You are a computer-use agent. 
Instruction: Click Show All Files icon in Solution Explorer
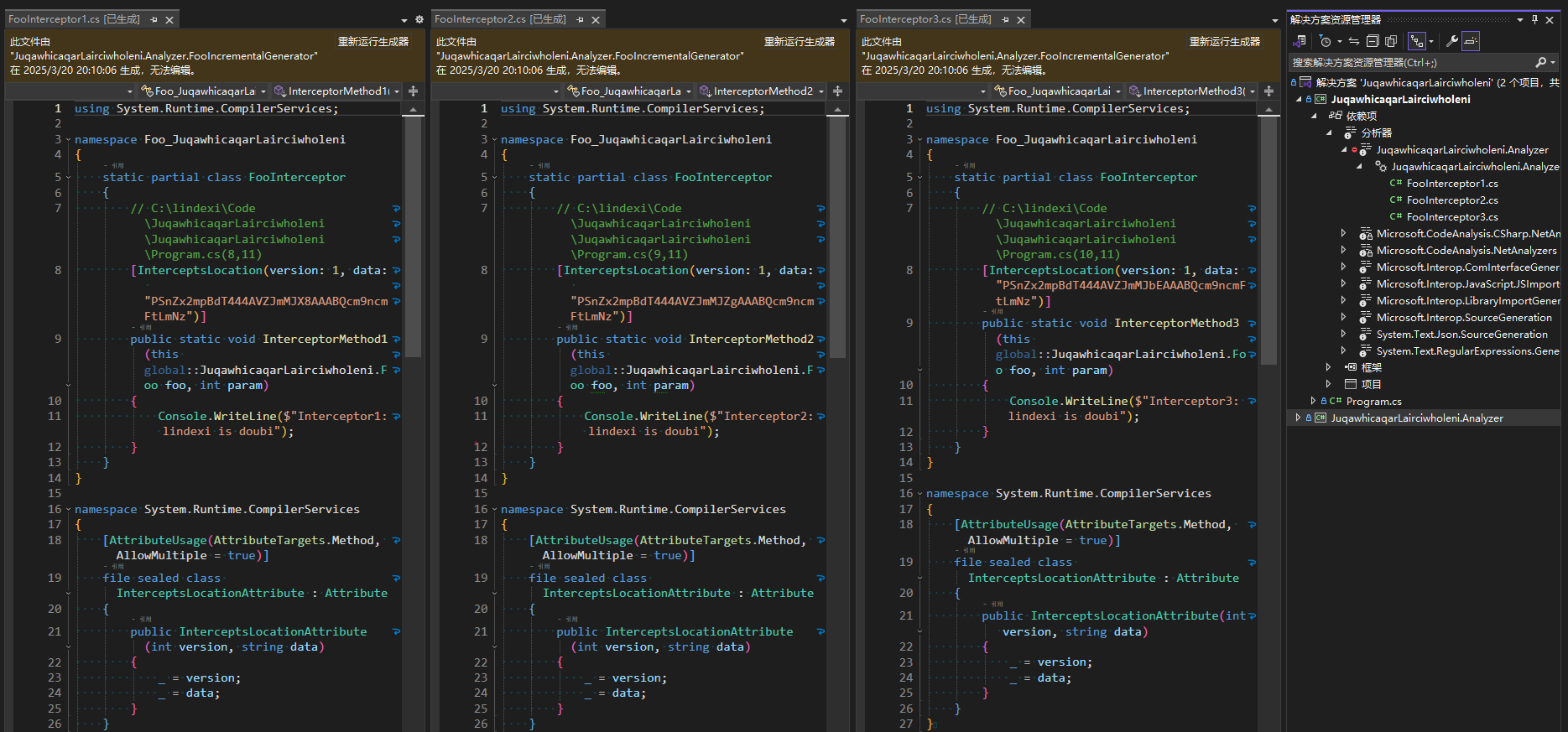(1391, 41)
